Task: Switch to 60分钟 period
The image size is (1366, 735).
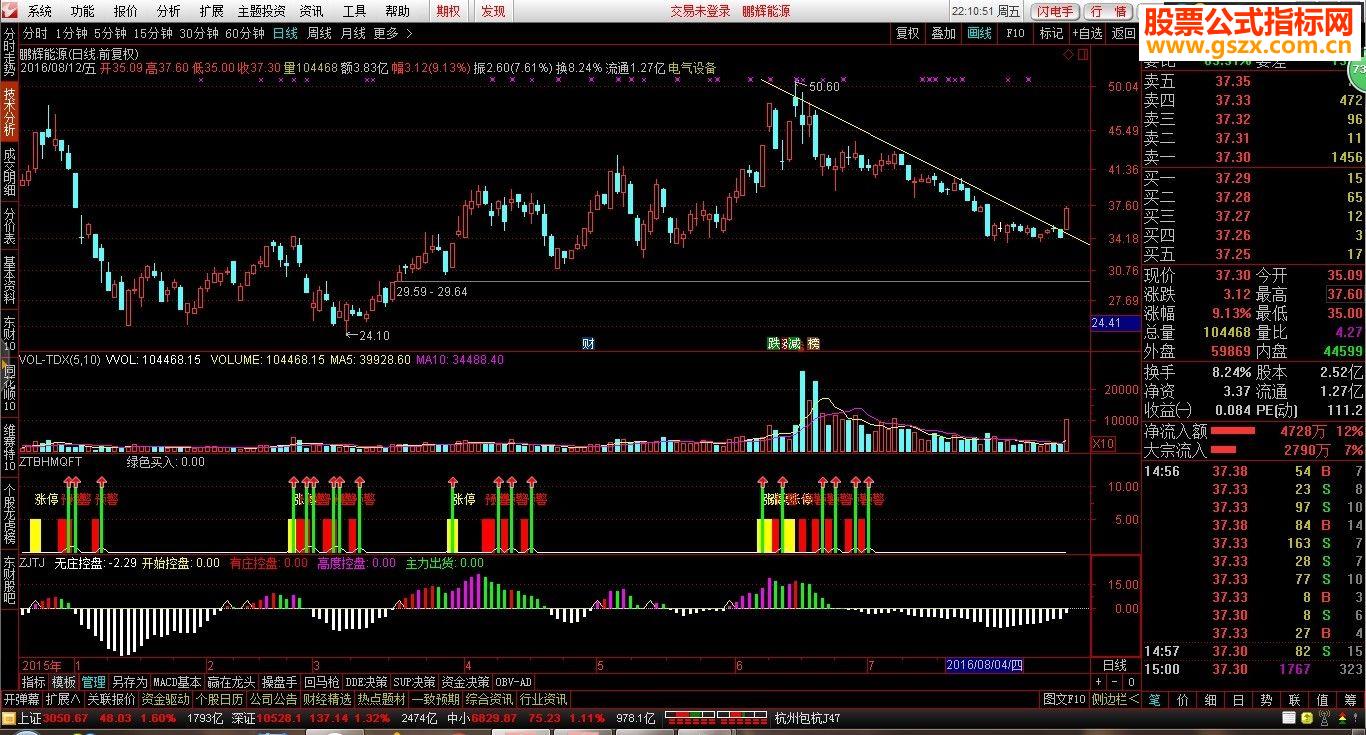Action: click(x=245, y=33)
